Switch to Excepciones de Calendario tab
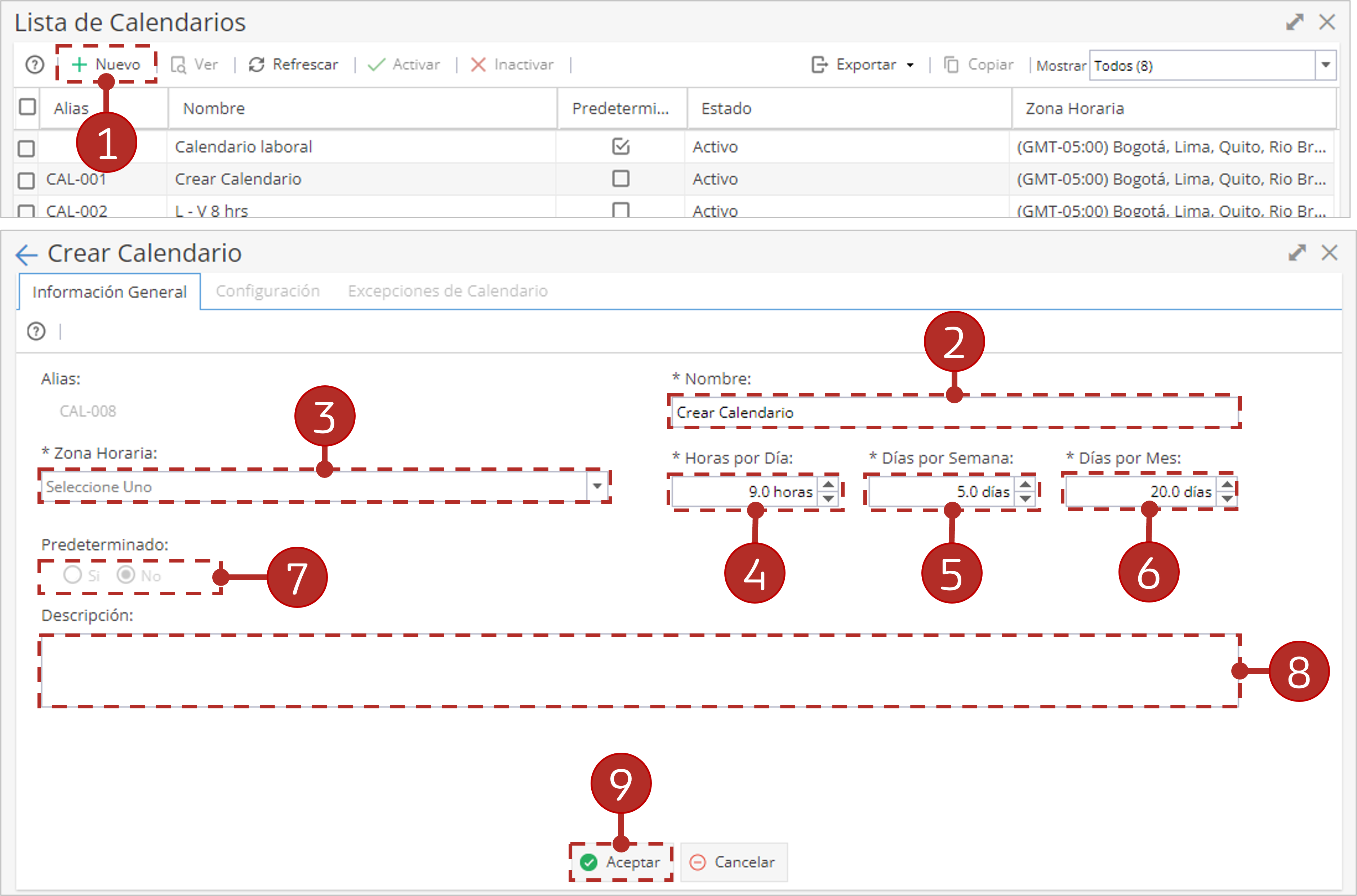 (448, 291)
